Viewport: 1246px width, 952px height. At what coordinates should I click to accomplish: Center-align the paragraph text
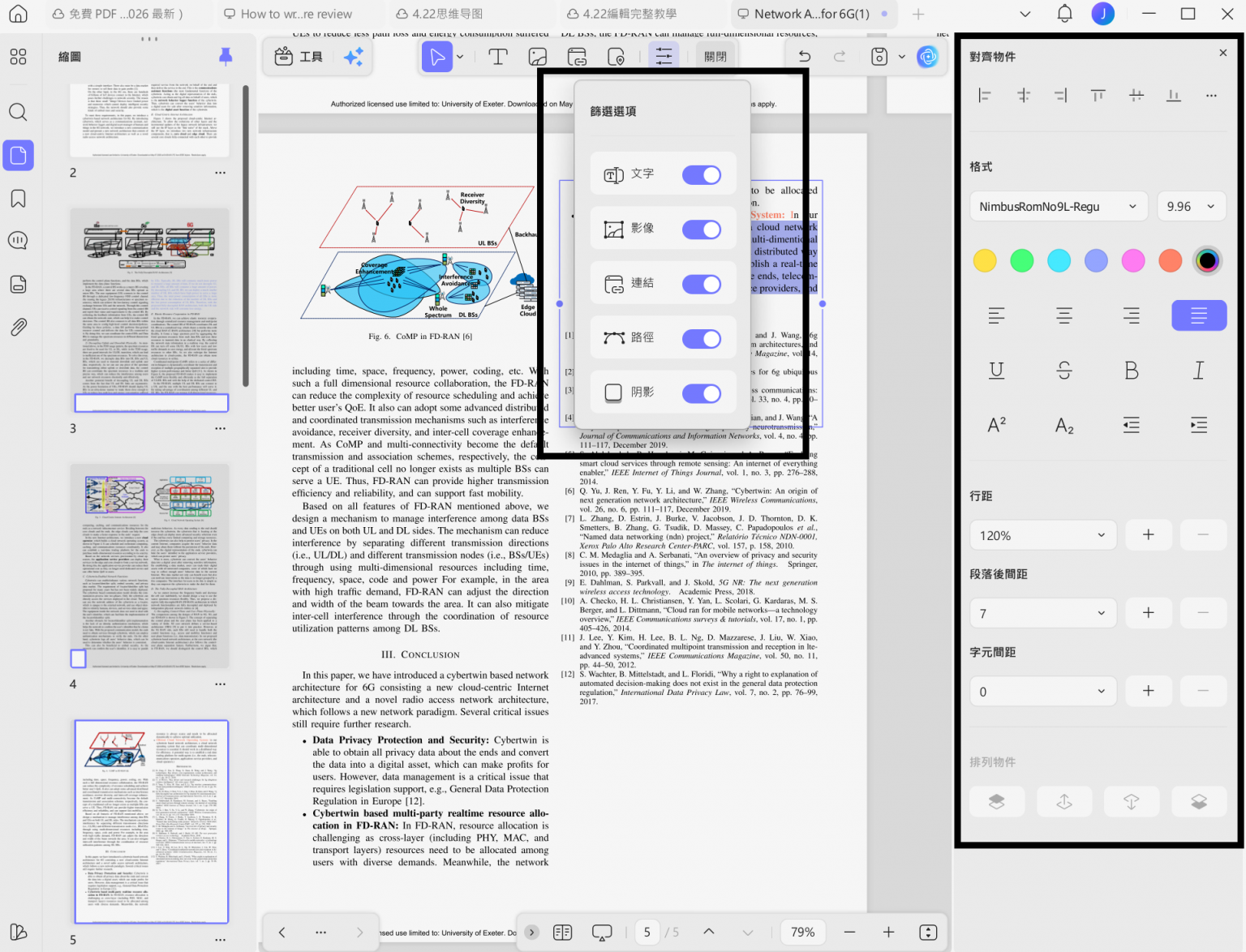[1064, 315]
